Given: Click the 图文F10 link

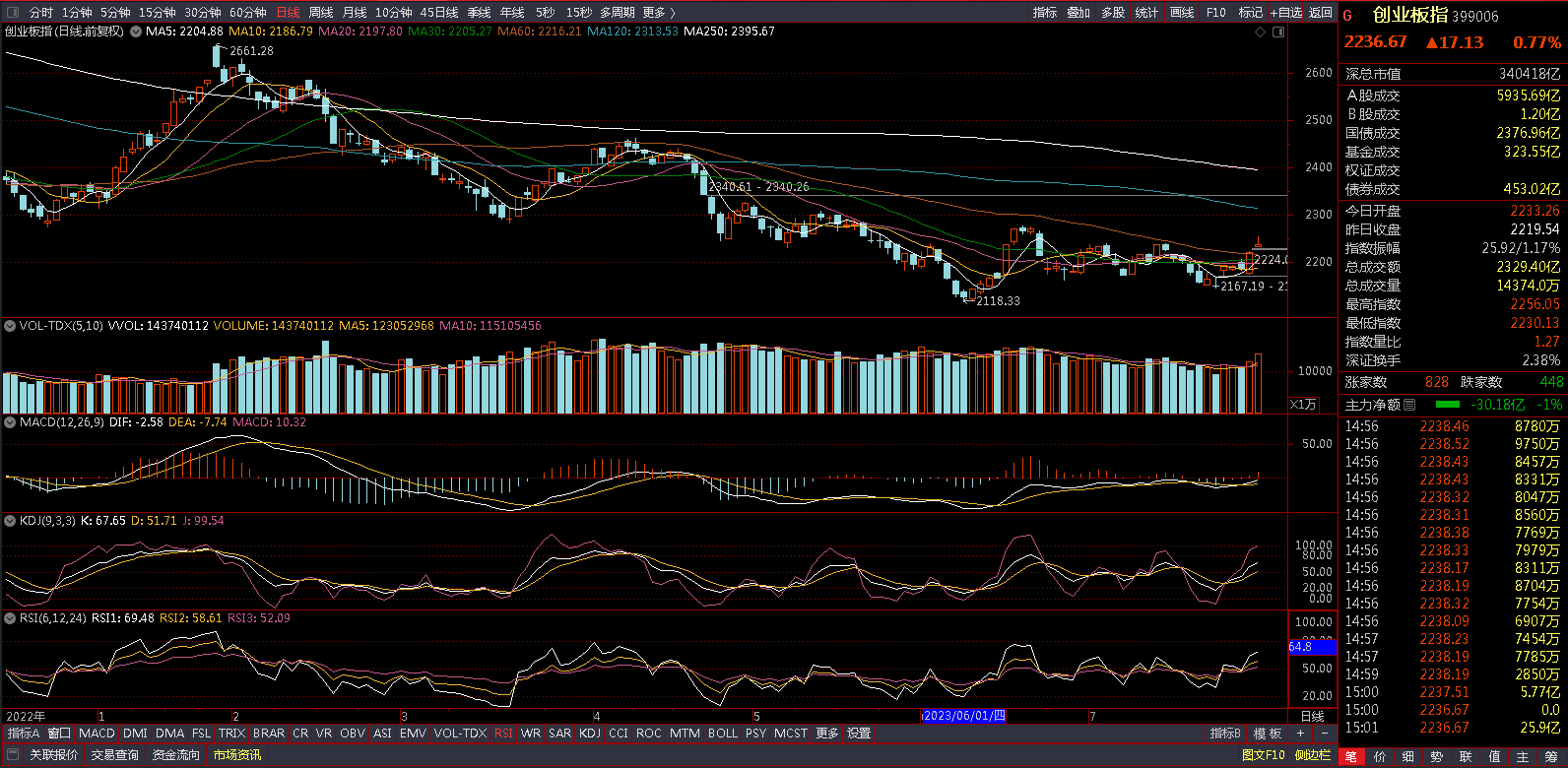Looking at the screenshot, I should [1264, 755].
